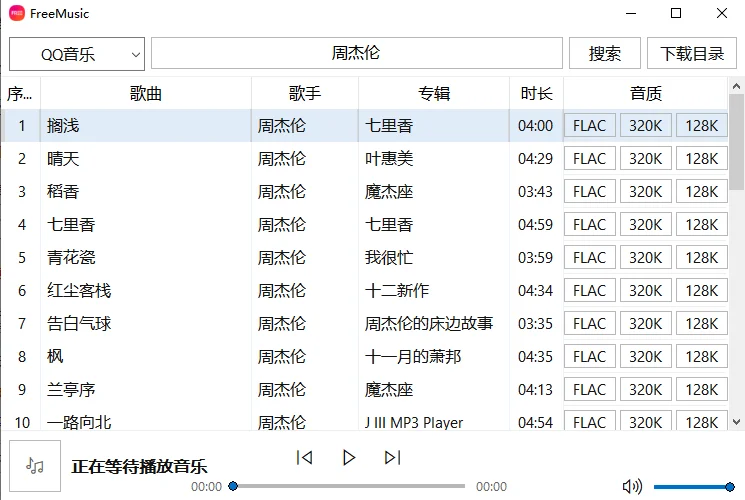Focus the search box containing 周杰伦

click(357, 53)
